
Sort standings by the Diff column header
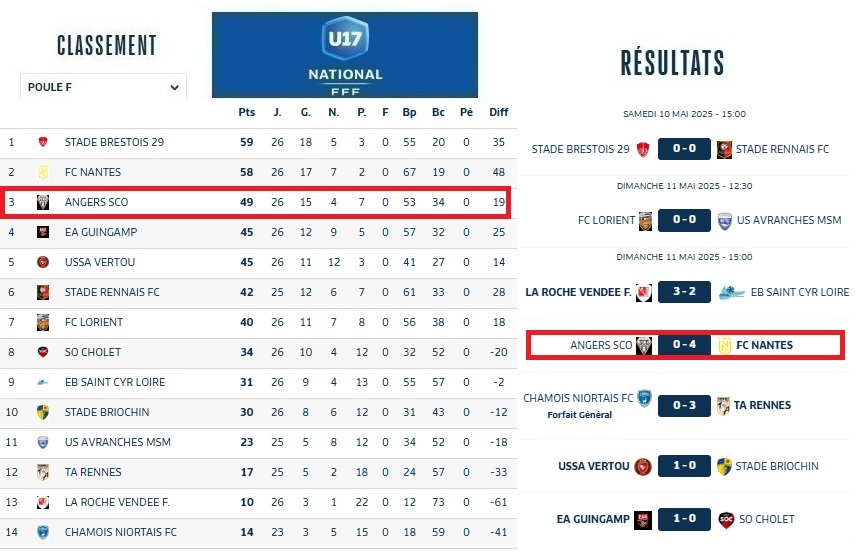point(498,112)
